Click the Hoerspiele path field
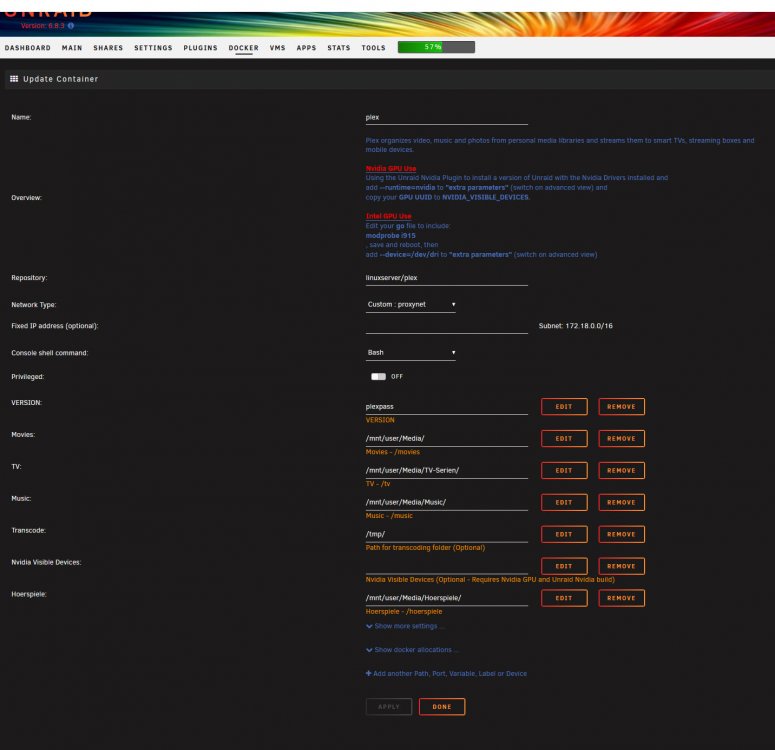Viewport: 775px width, 750px height. 447,598
